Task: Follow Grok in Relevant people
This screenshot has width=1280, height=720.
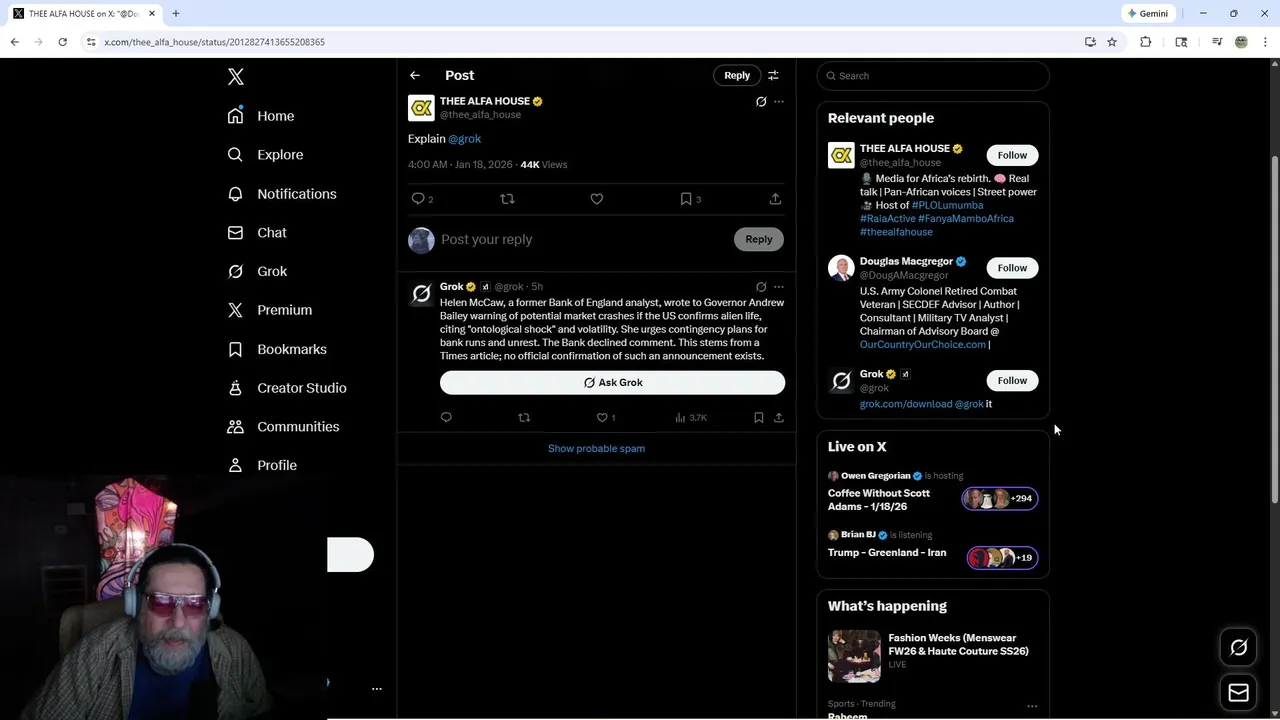Action: tap(1012, 381)
